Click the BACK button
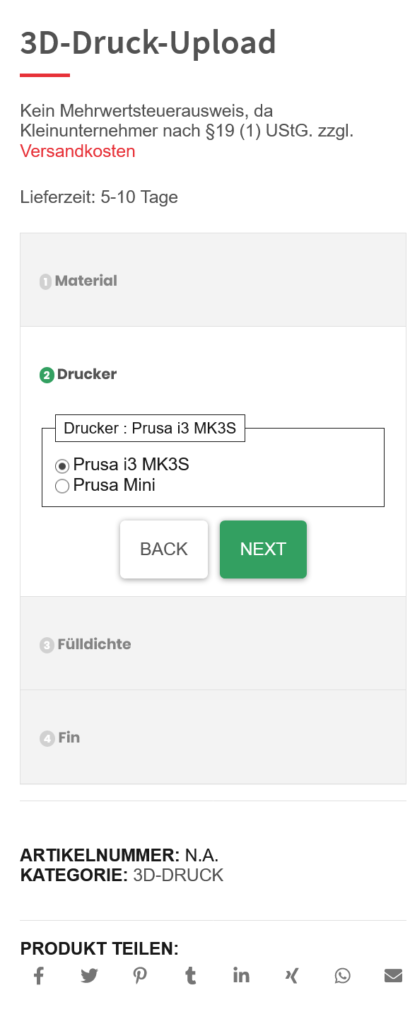The image size is (410, 1024). [164, 549]
